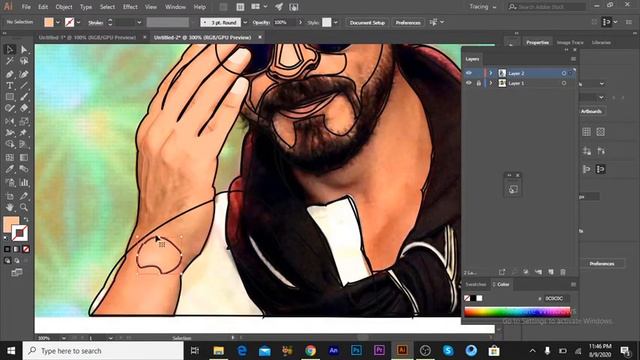Image resolution: width=640 pixels, height=360 pixels.
Task: Close the Untitled-2 document tab
Action: click(x=260, y=37)
